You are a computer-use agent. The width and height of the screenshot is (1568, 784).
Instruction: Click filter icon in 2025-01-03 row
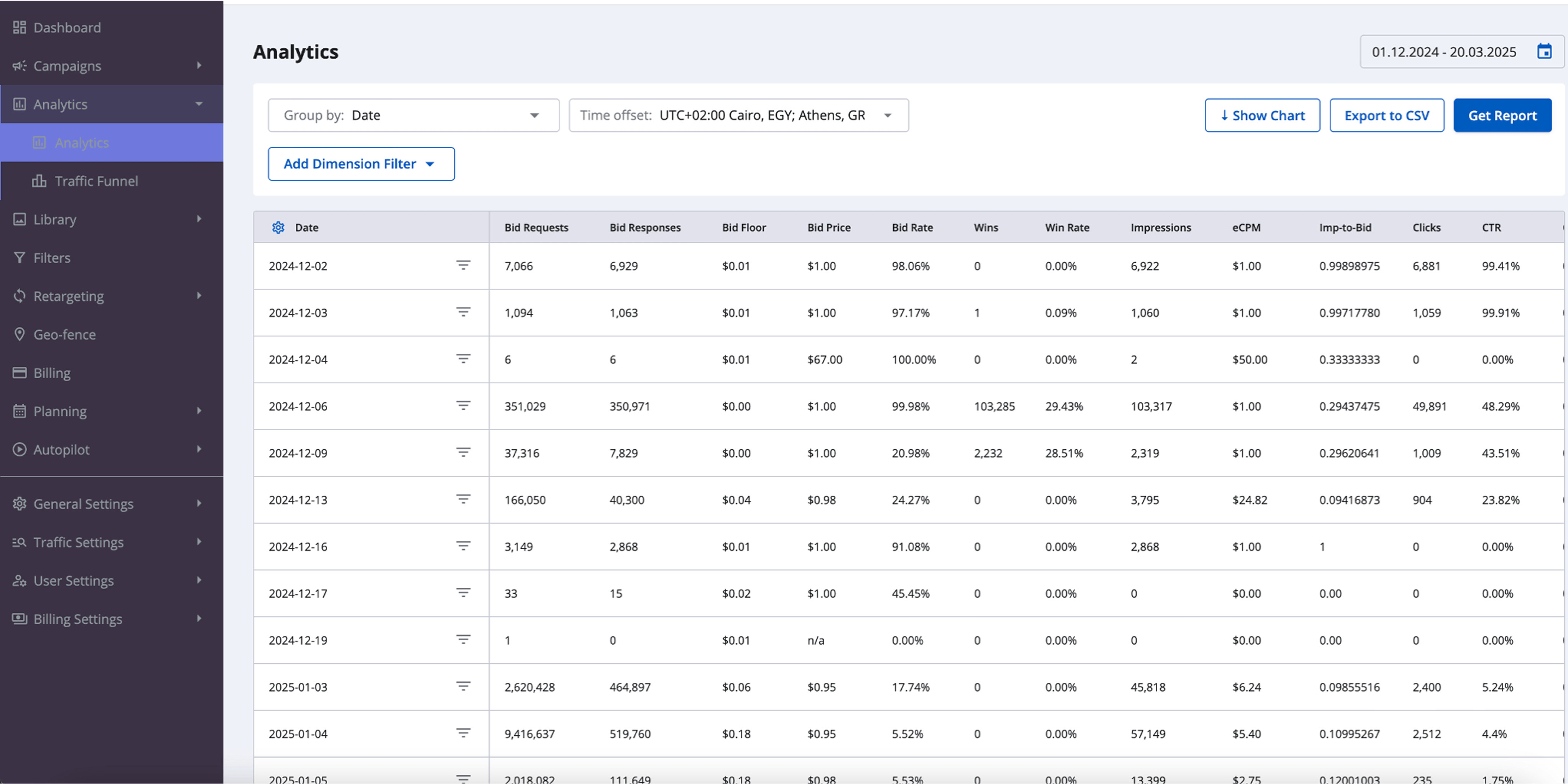pos(463,687)
